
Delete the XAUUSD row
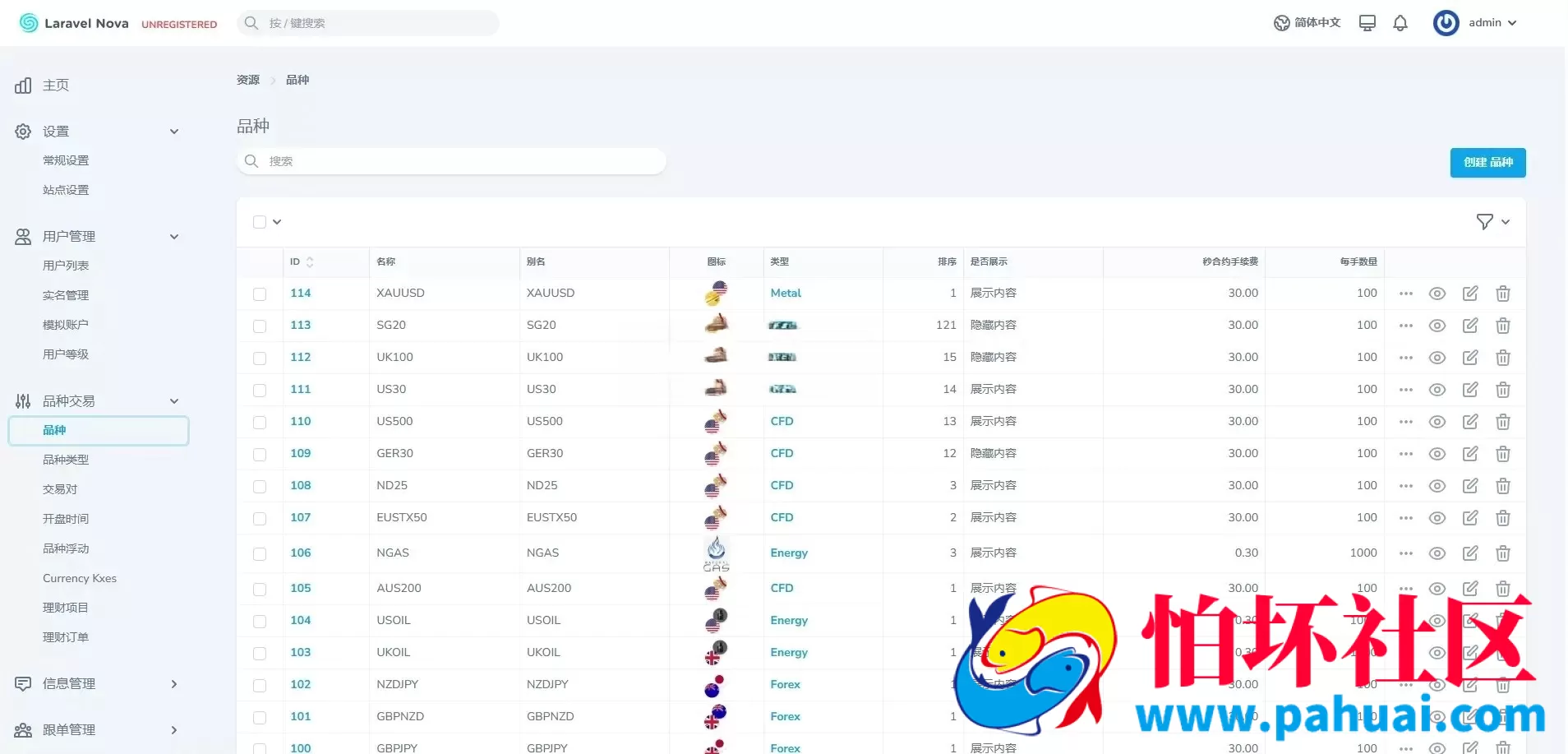pyautogui.click(x=1503, y=294)
